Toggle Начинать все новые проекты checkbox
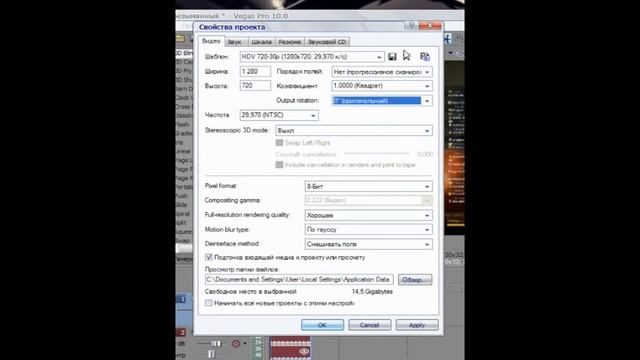 click(209, 303)
